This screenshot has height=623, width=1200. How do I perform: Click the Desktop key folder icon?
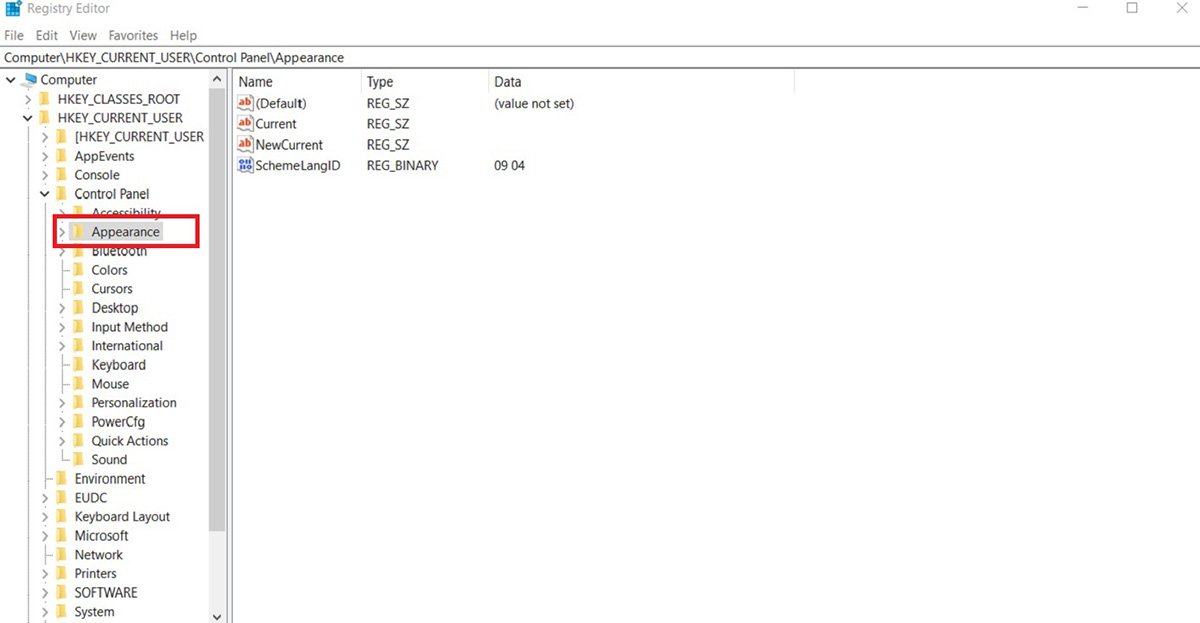(x=78, y=307)
